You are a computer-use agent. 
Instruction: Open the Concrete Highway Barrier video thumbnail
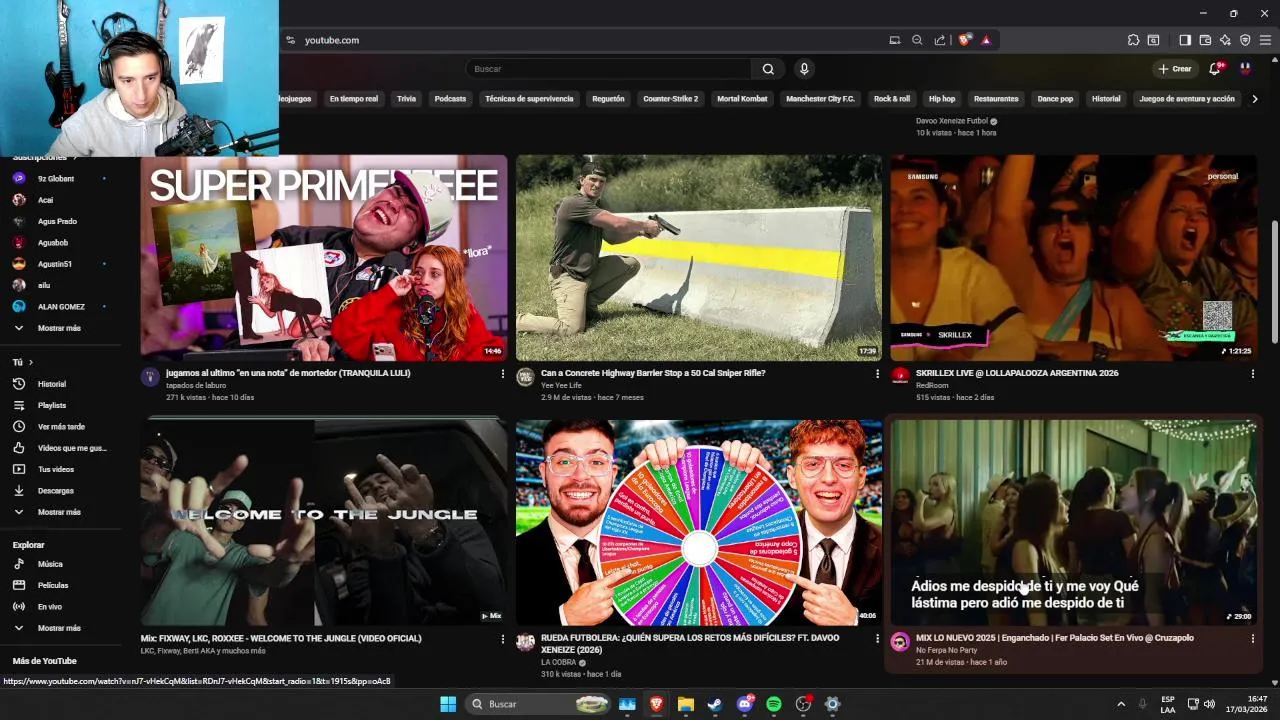point(699,258)
